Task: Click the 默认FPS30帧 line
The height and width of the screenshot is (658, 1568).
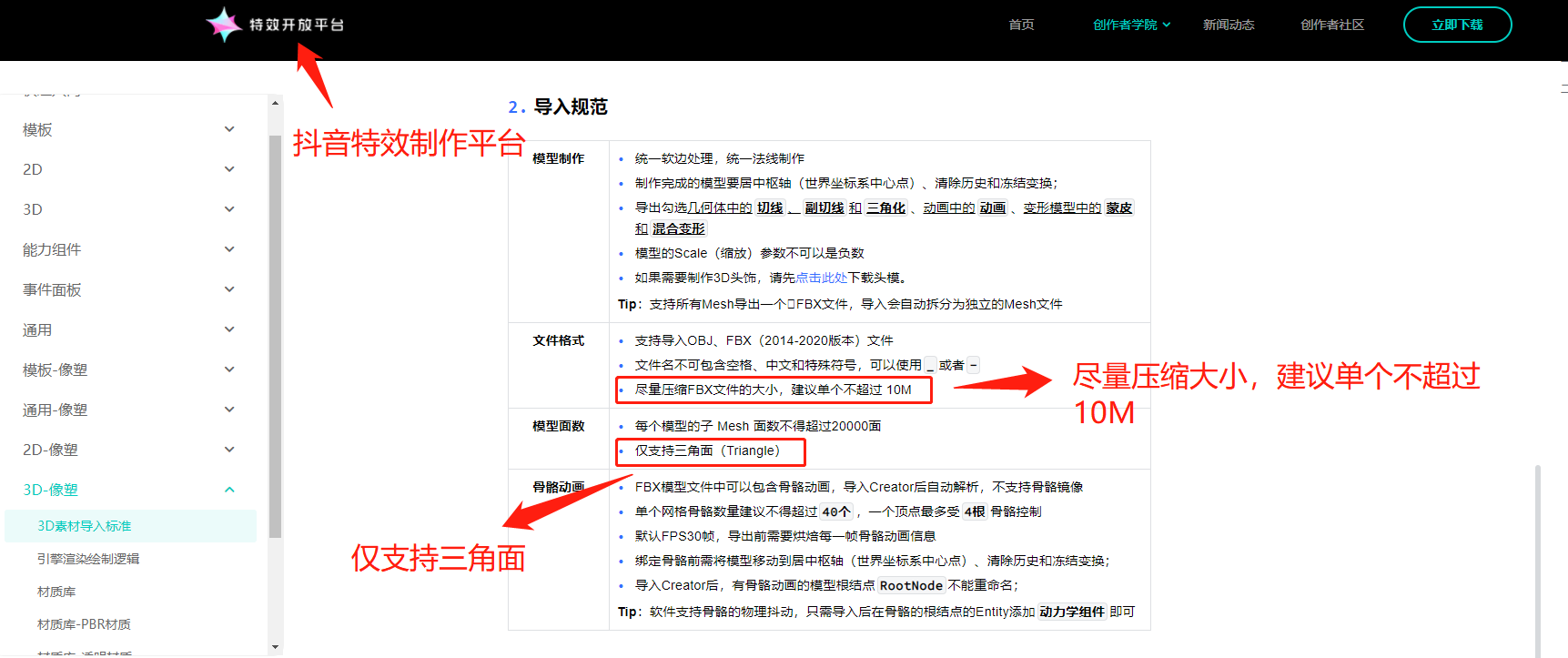Action: point(785,536)
